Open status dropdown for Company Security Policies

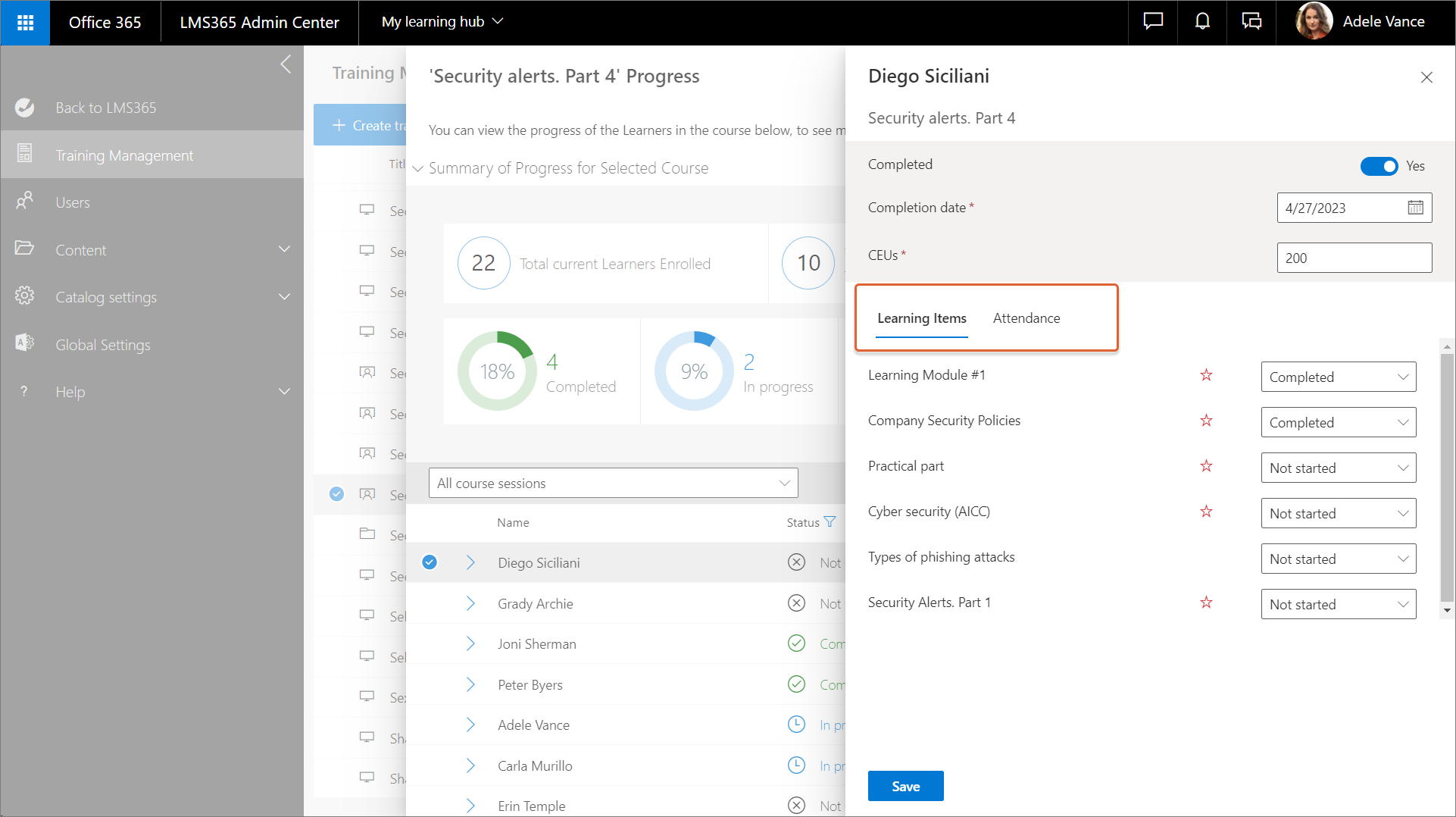tap(1338, 422)
